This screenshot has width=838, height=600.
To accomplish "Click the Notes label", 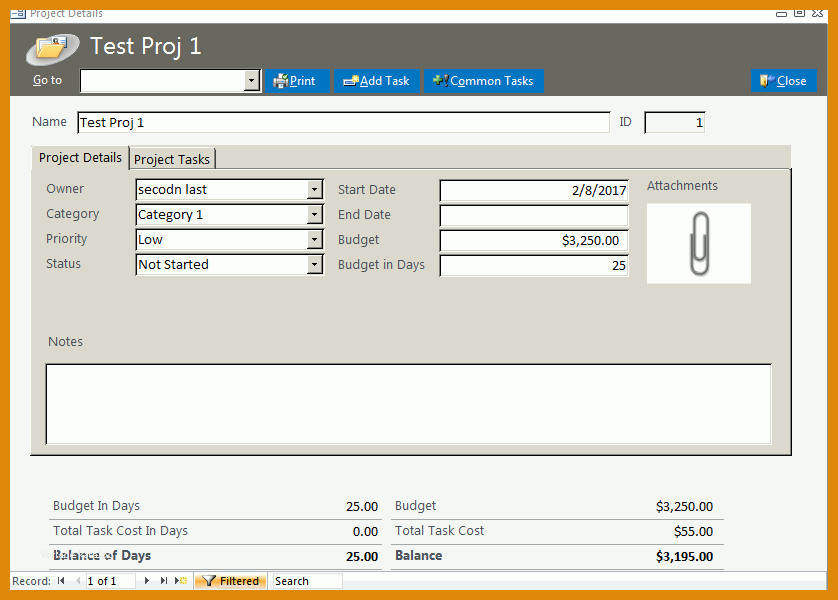I will pyautogui.click(x=65, y=342).
